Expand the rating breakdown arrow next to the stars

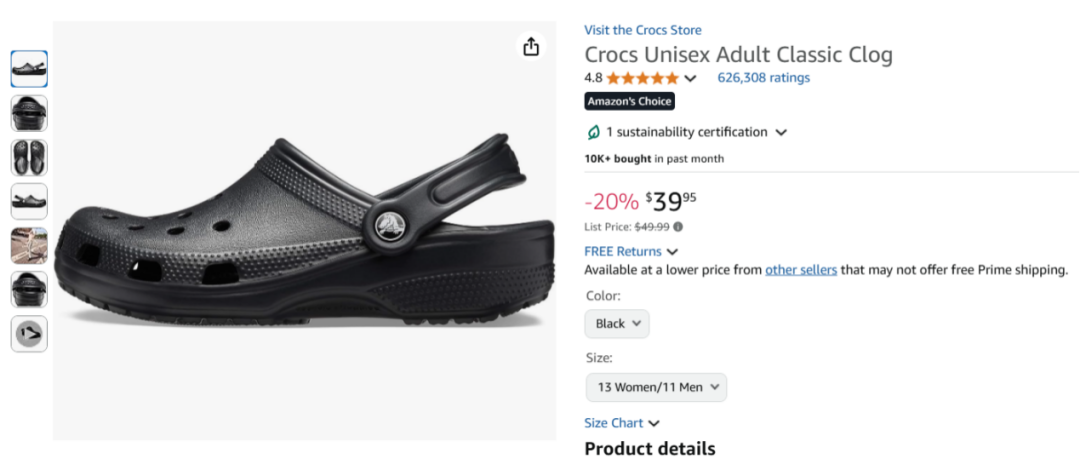(690, 79)
